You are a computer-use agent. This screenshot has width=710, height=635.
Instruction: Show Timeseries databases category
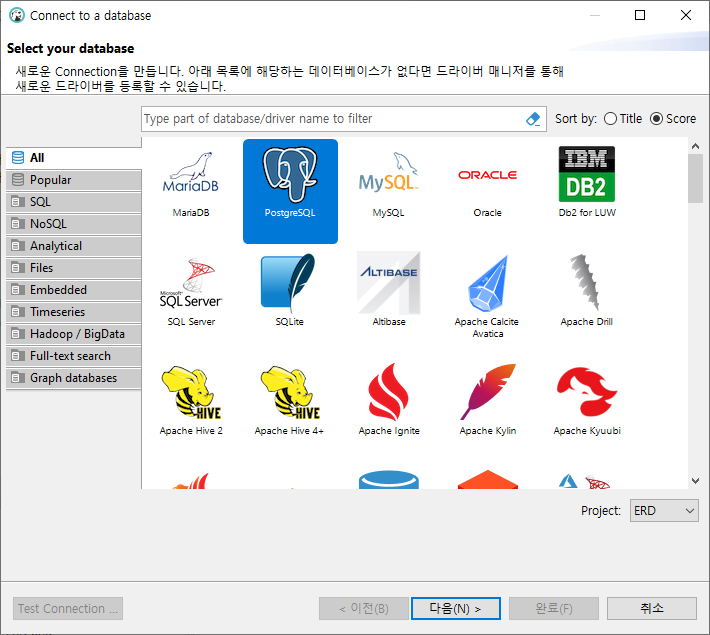pos(74,312)
